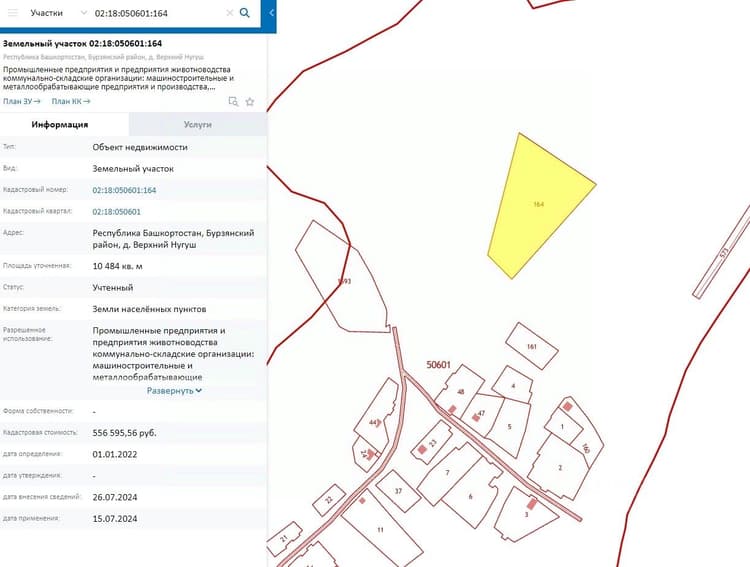The image size is (750, 567).
Task: Click parcel 5 on the map
Action: pyautogui.click(x=509, y=426)
